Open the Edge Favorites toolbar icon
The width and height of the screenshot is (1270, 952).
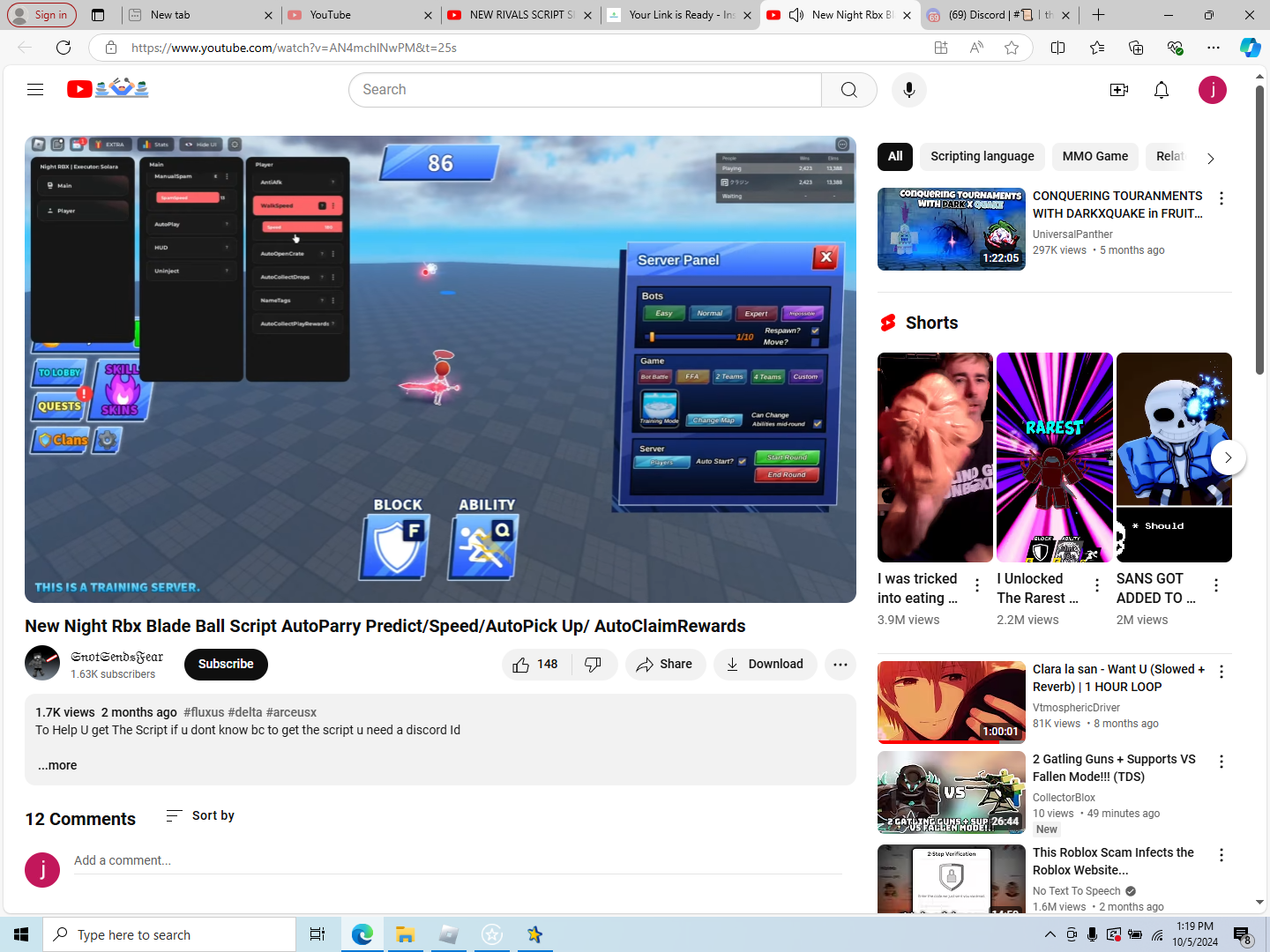coord(1097,48)
